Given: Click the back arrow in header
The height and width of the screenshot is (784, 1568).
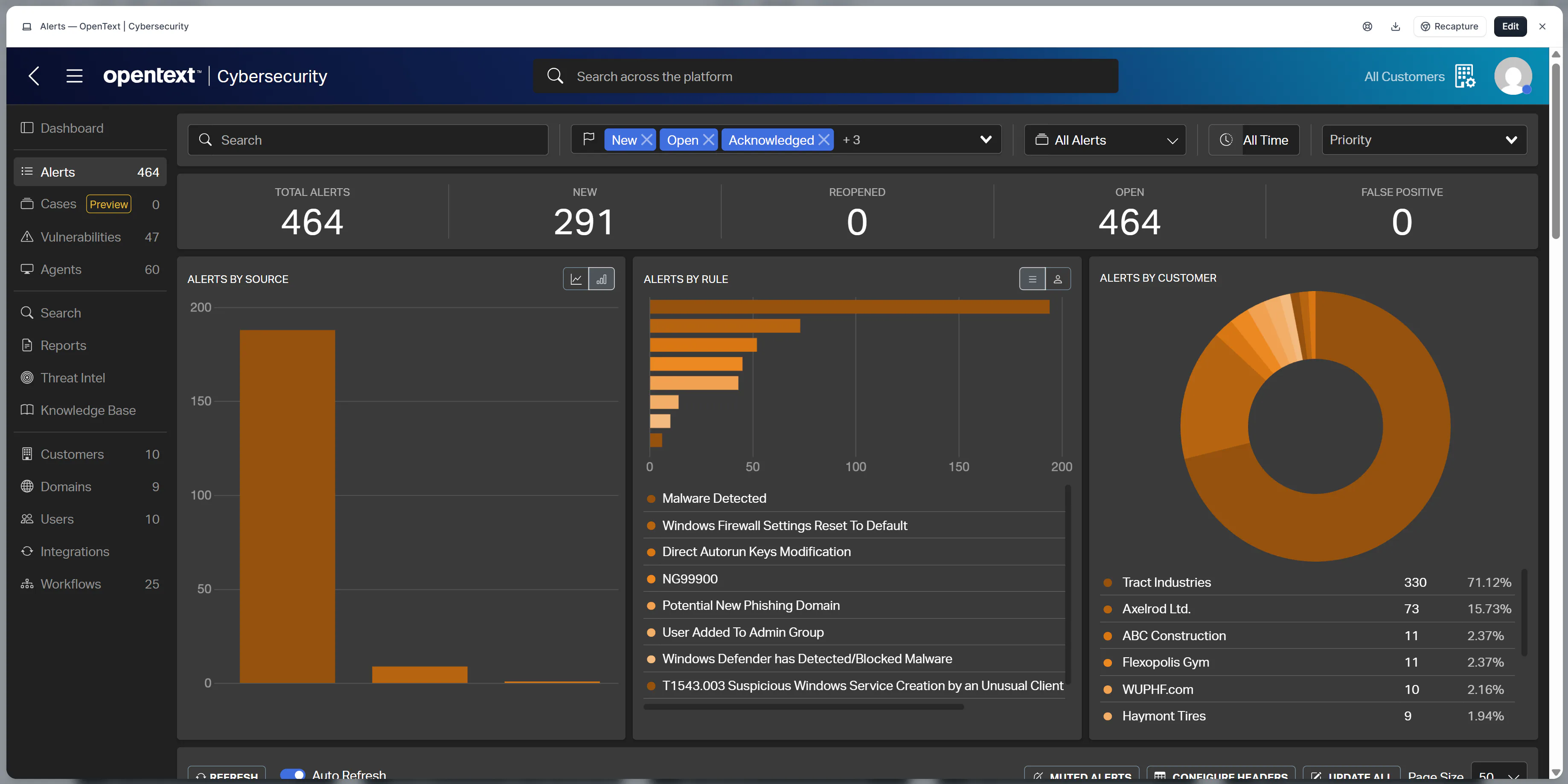Looking at the screenshot, I should [x=34, y=76].
